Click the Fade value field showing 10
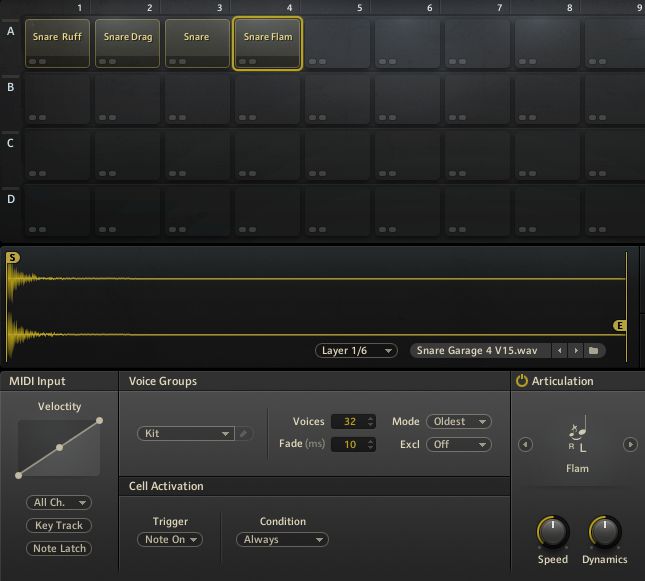The height and width of the screenshot is (581, 645). pos(349,444)
